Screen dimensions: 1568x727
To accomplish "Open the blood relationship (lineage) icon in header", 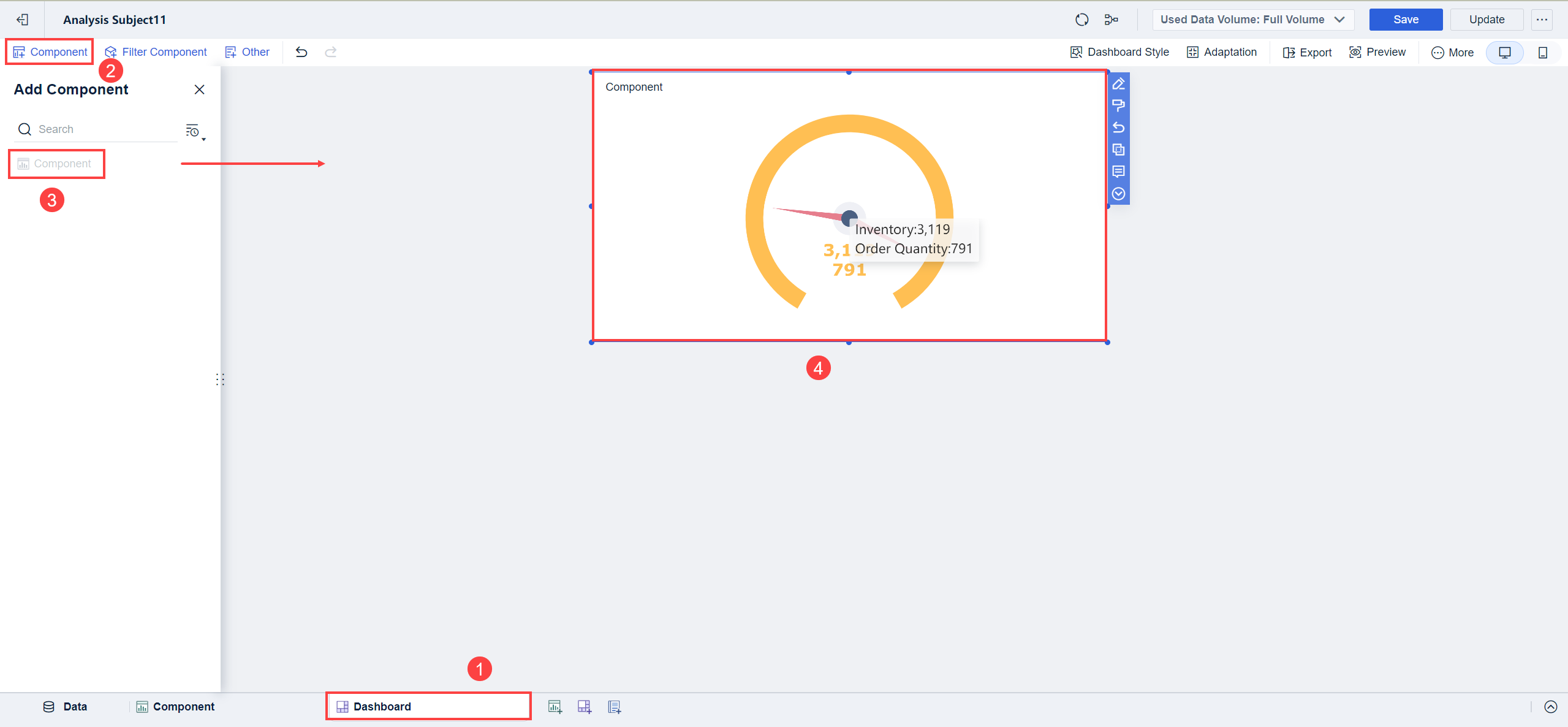I will point(1112,19).
